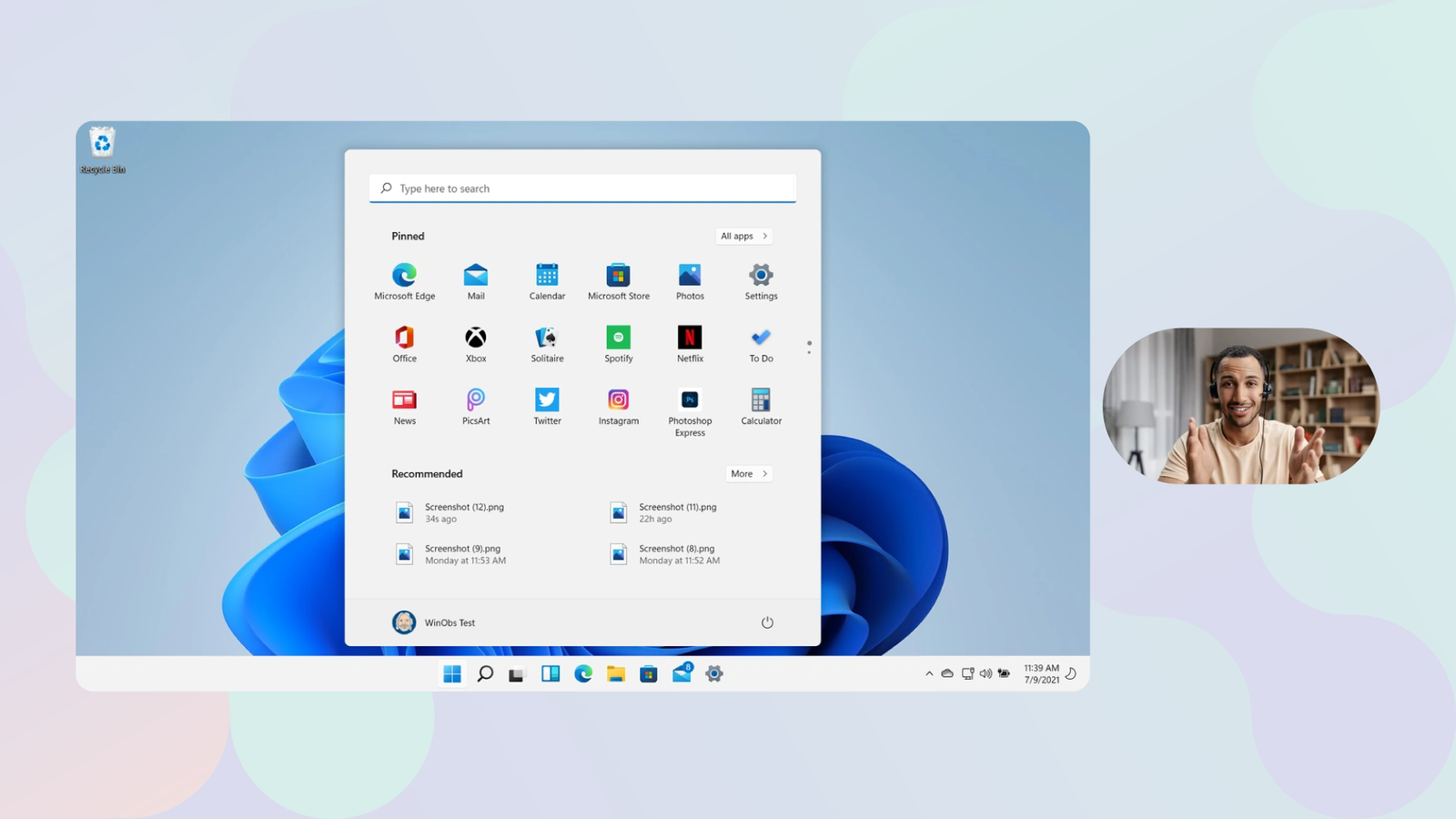Open Microsoft Store pinned app
The height and width of the screenshot is (819, 1456).
619,281
